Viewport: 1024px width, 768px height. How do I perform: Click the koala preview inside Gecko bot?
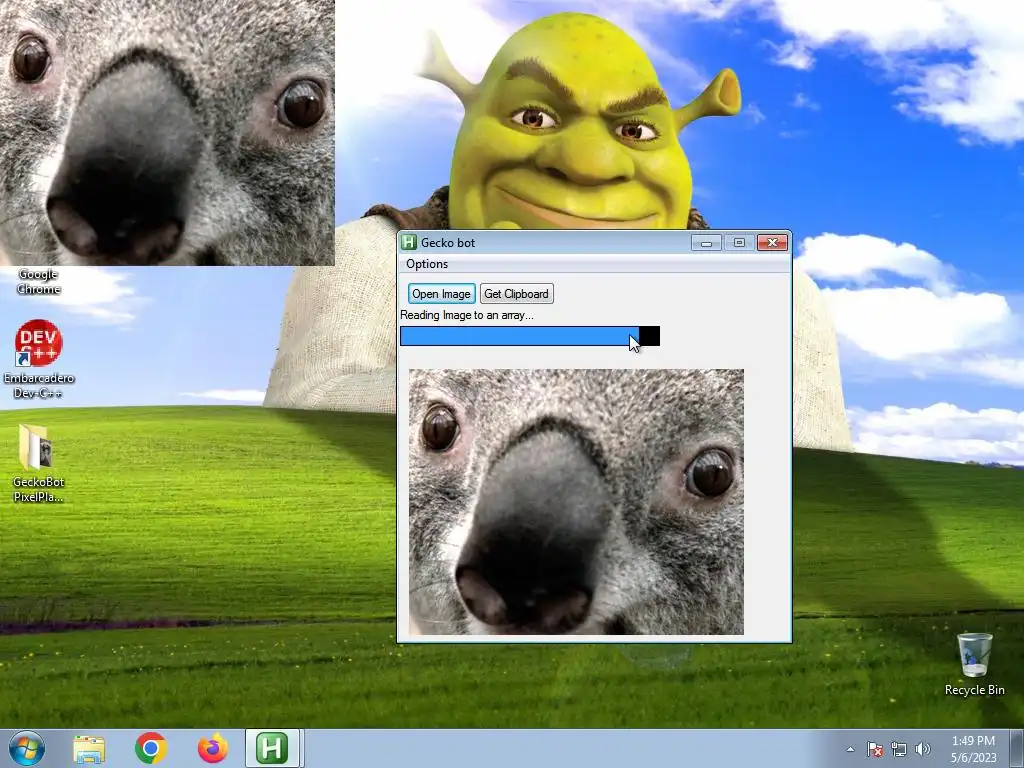point(576,502)
